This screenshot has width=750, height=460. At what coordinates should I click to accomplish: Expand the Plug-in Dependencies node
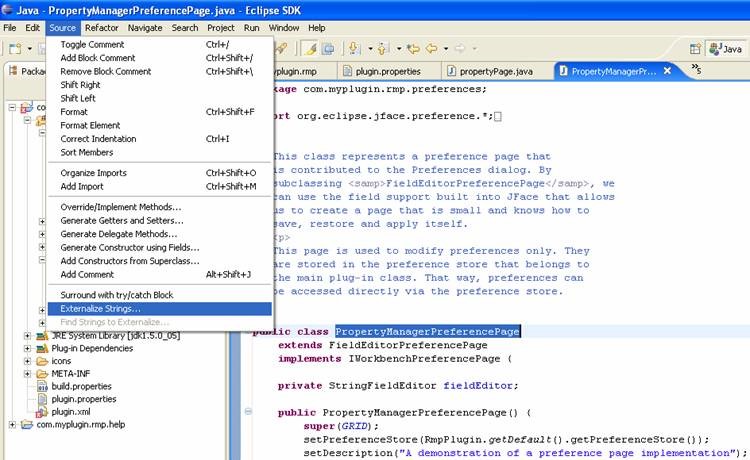coord(28,349)
